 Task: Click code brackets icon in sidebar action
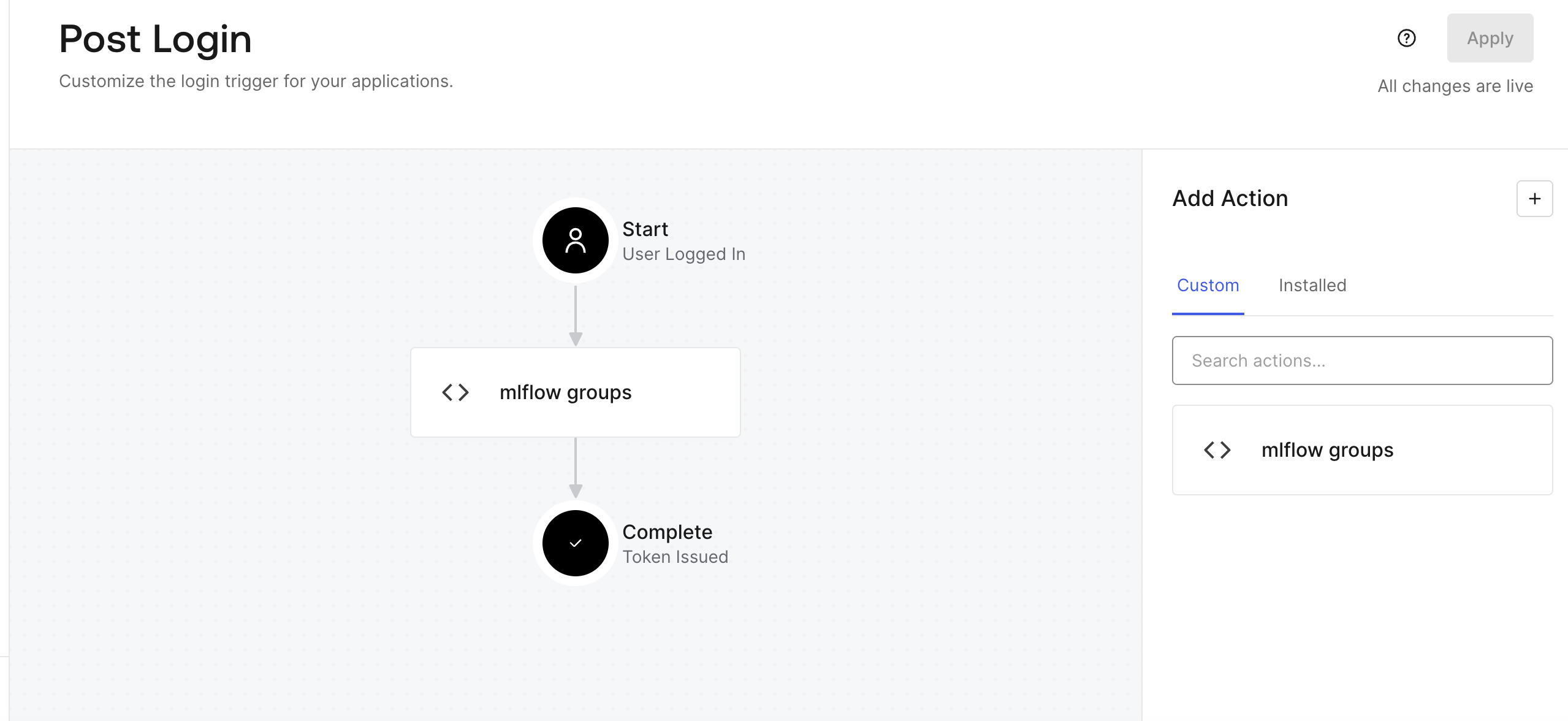[1217, 450]
